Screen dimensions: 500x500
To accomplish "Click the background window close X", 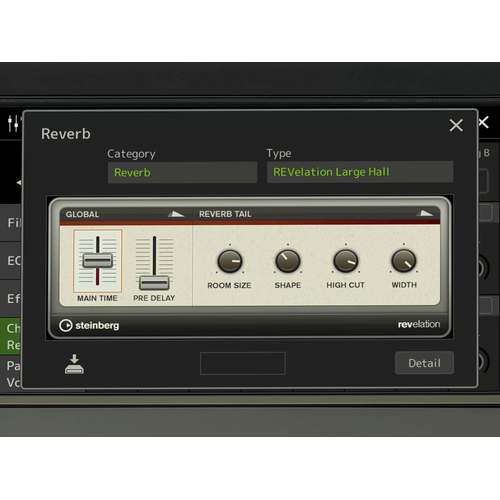I will coord(484,122).
